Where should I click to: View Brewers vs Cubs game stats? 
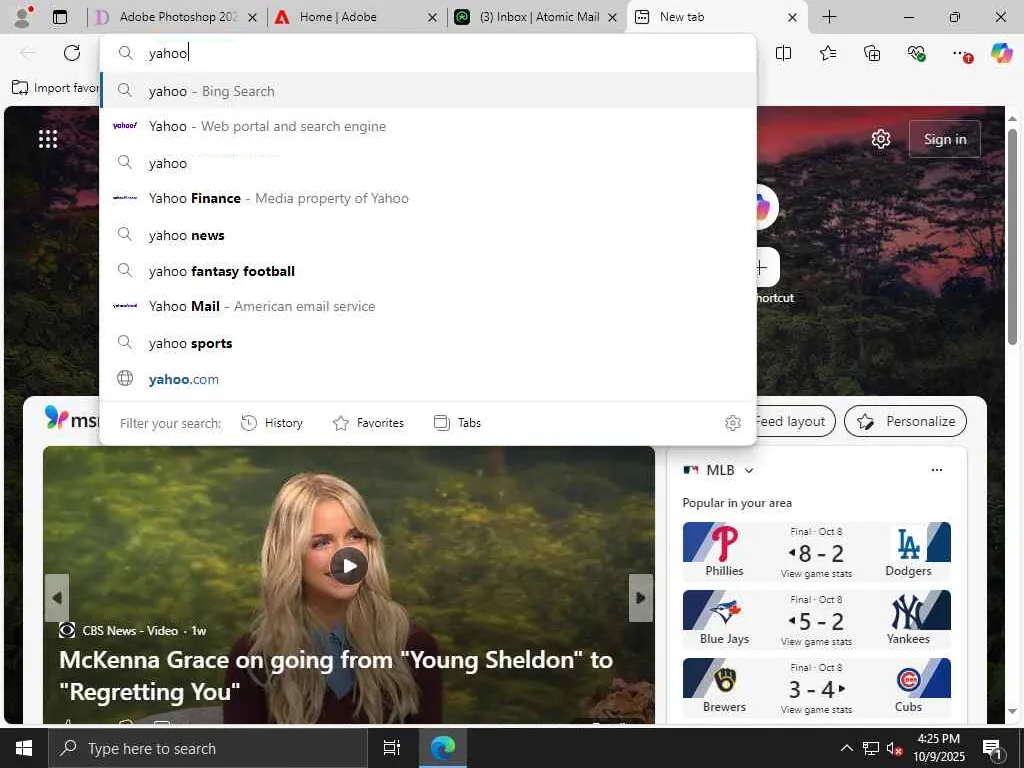[x=816, y=710]
